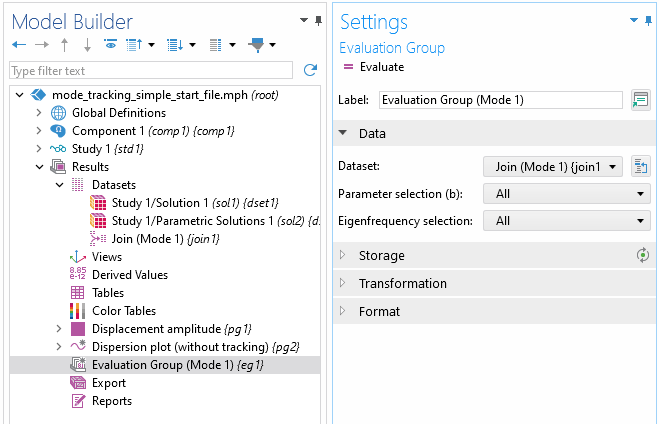Click the refresh filter icon
659x424 pixels.
click(310, 70)
